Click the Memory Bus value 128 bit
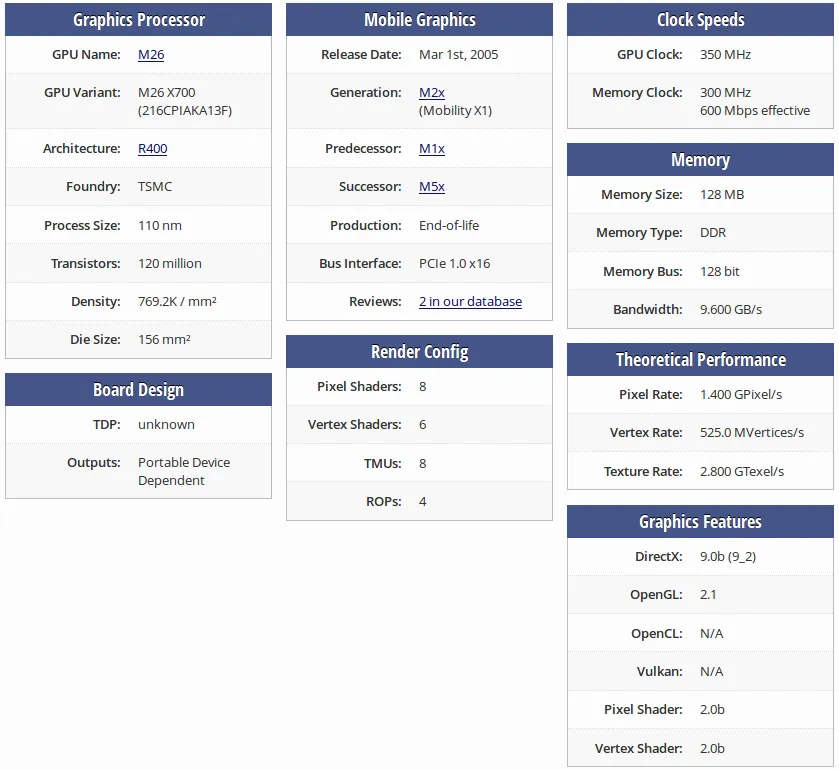 (x=720, y=272)
